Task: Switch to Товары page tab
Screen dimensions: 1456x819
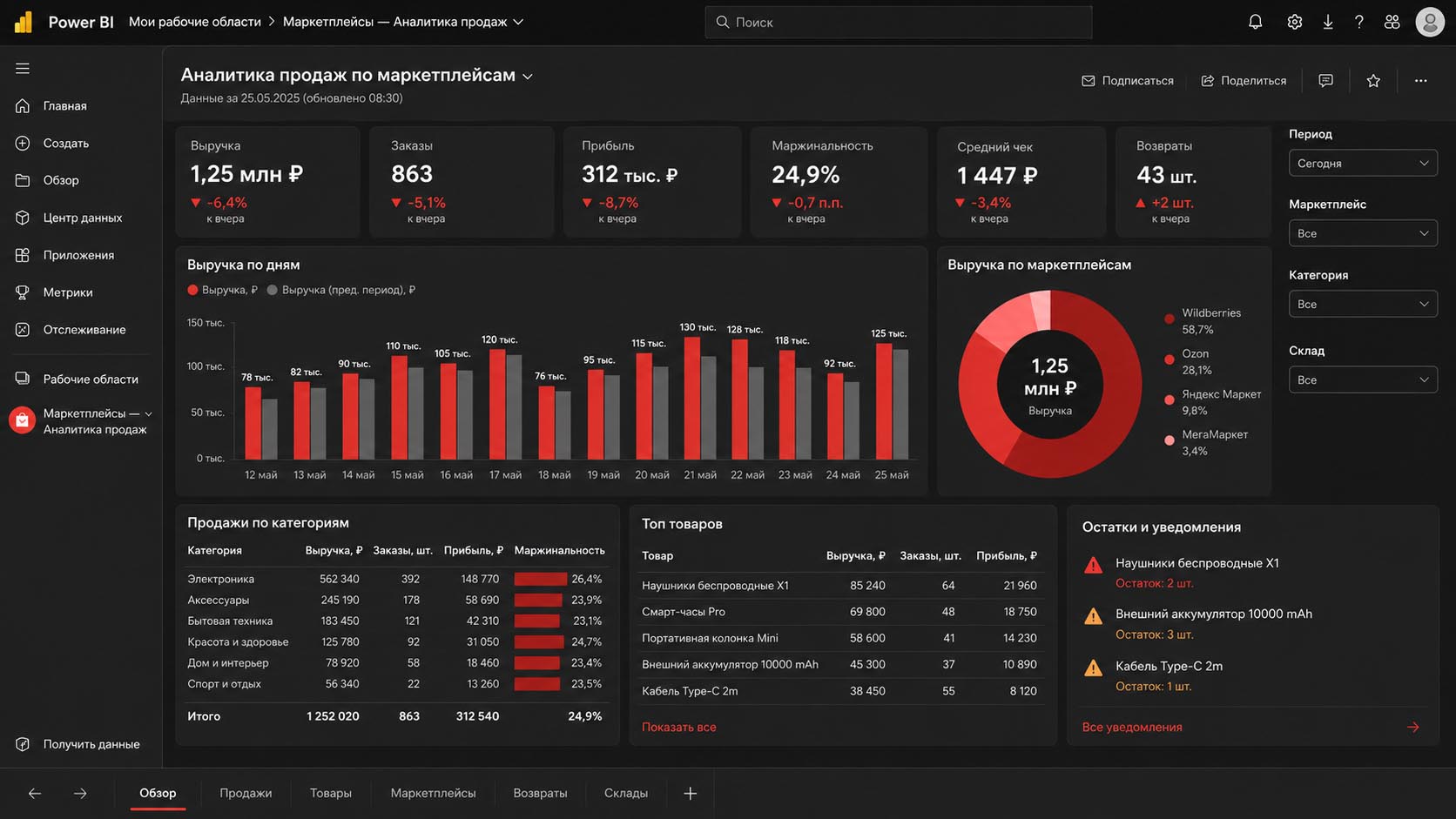Action: (331, 793)
